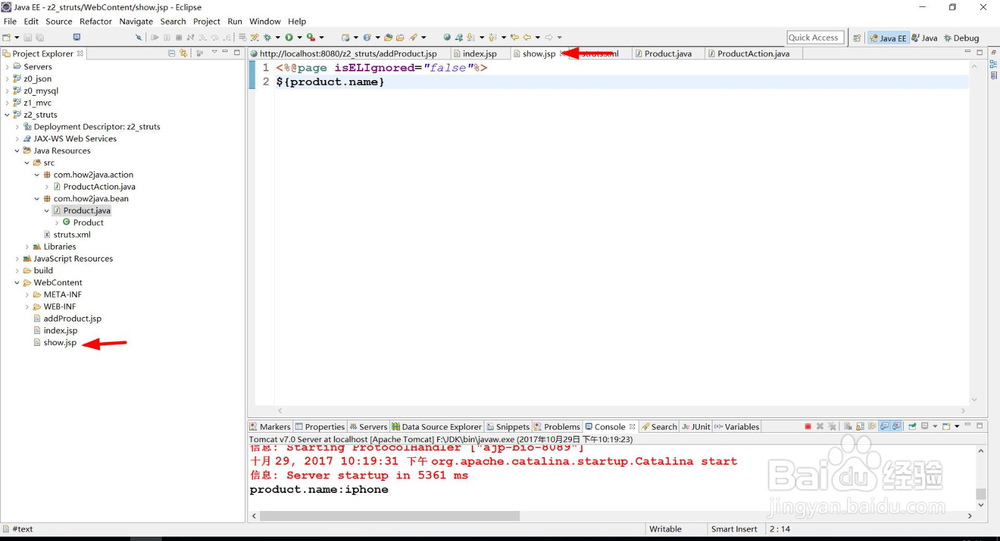Open the File menu
This screenshot has width=1000, height=541.
[10, 21]
